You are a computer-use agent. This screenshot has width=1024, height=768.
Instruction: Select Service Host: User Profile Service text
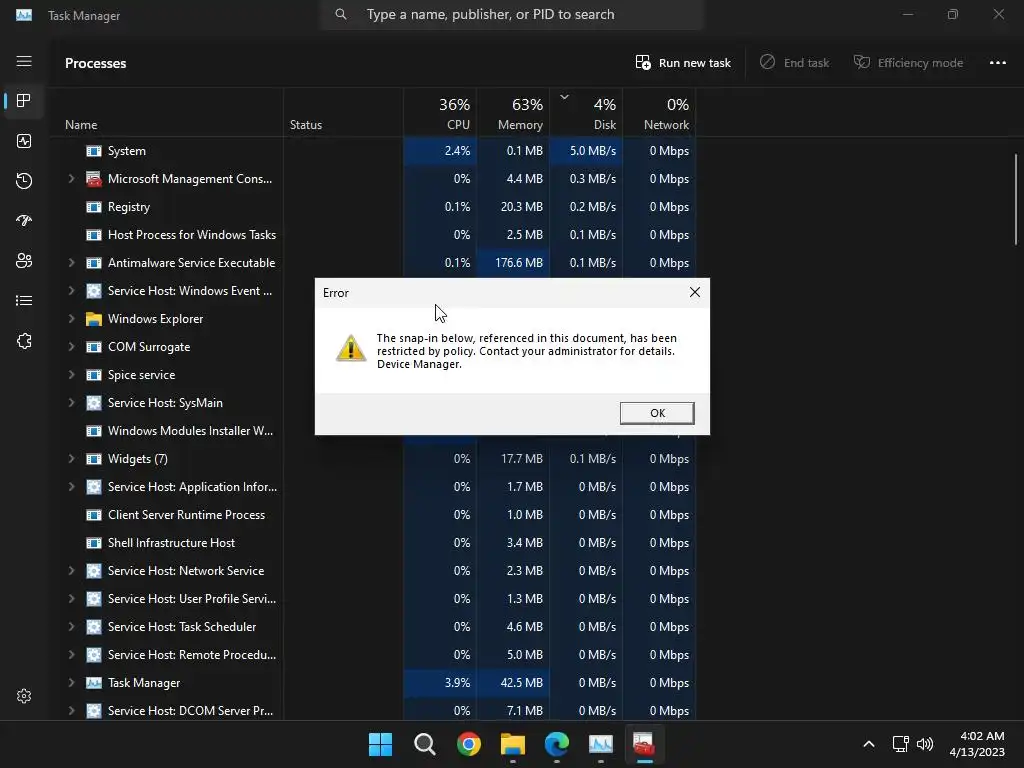click(x=192, y=599)
